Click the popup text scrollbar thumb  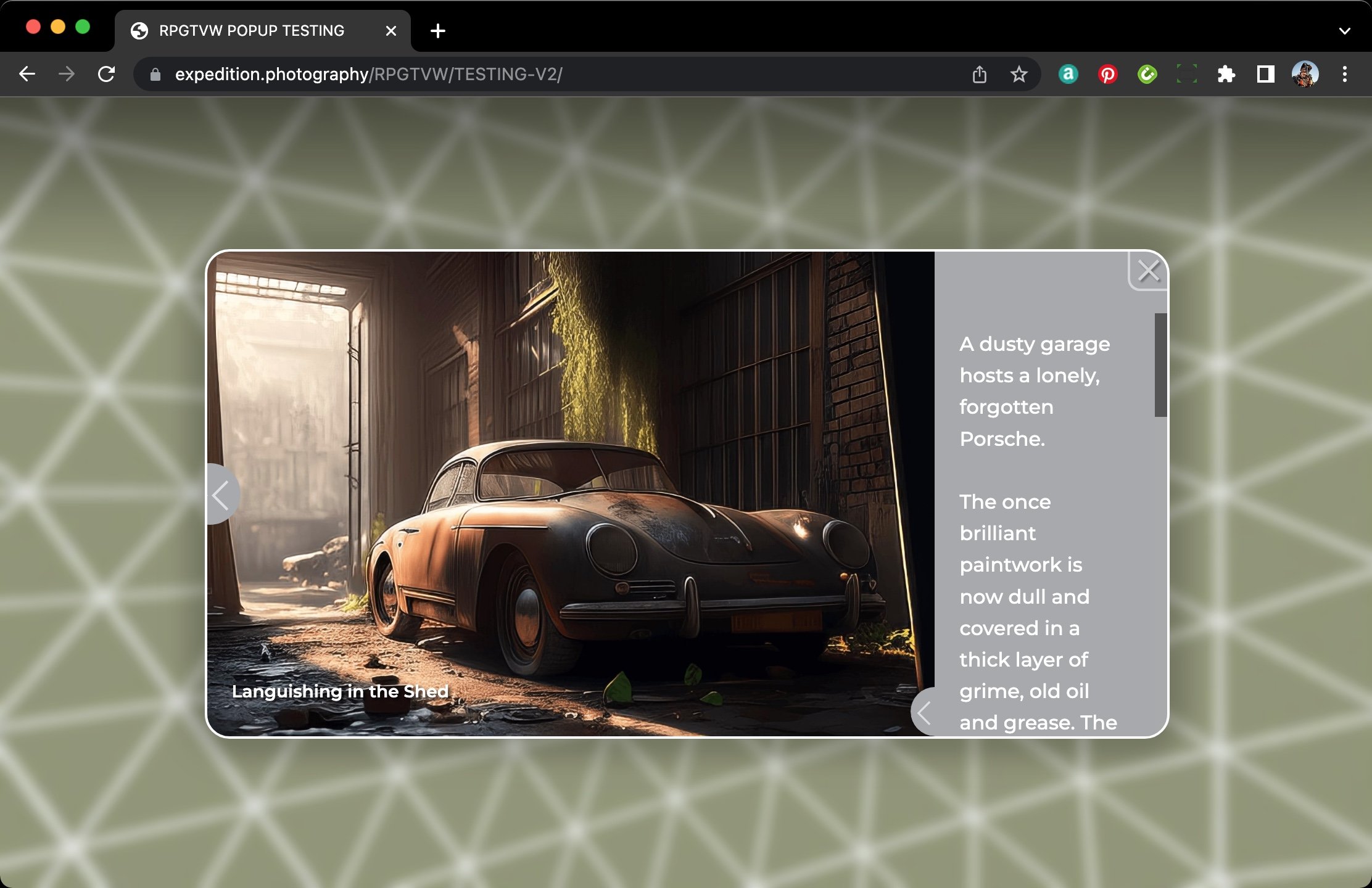click(x=1161, y=365)
